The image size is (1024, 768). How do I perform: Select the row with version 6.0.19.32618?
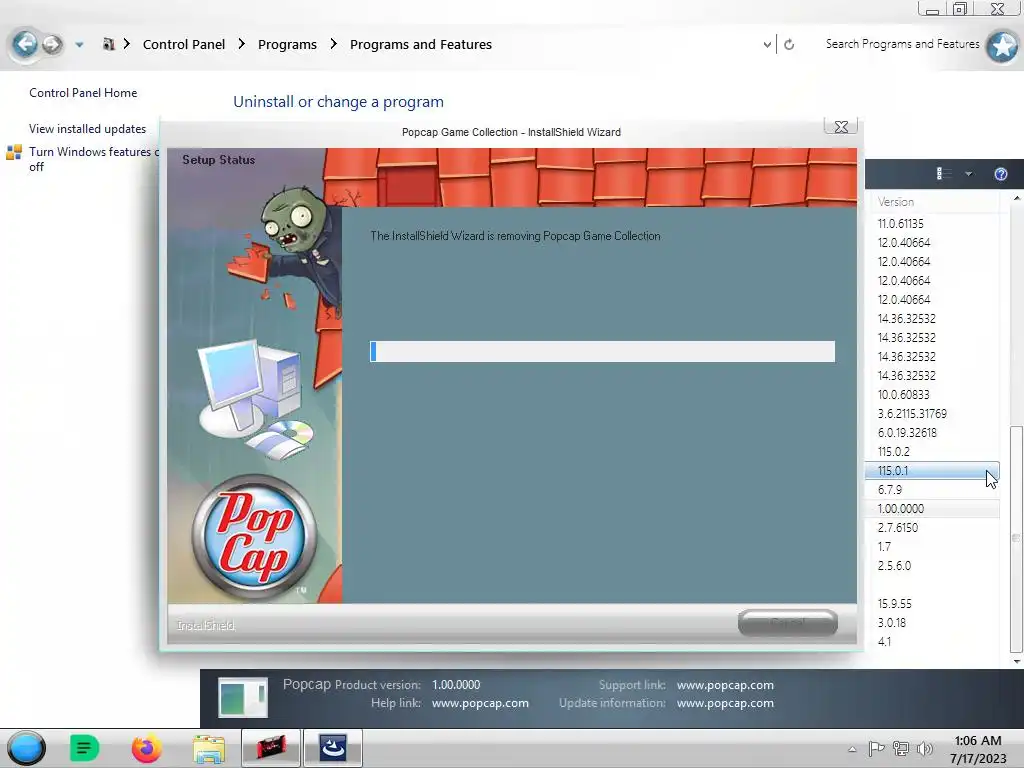[x=932, y=432]
